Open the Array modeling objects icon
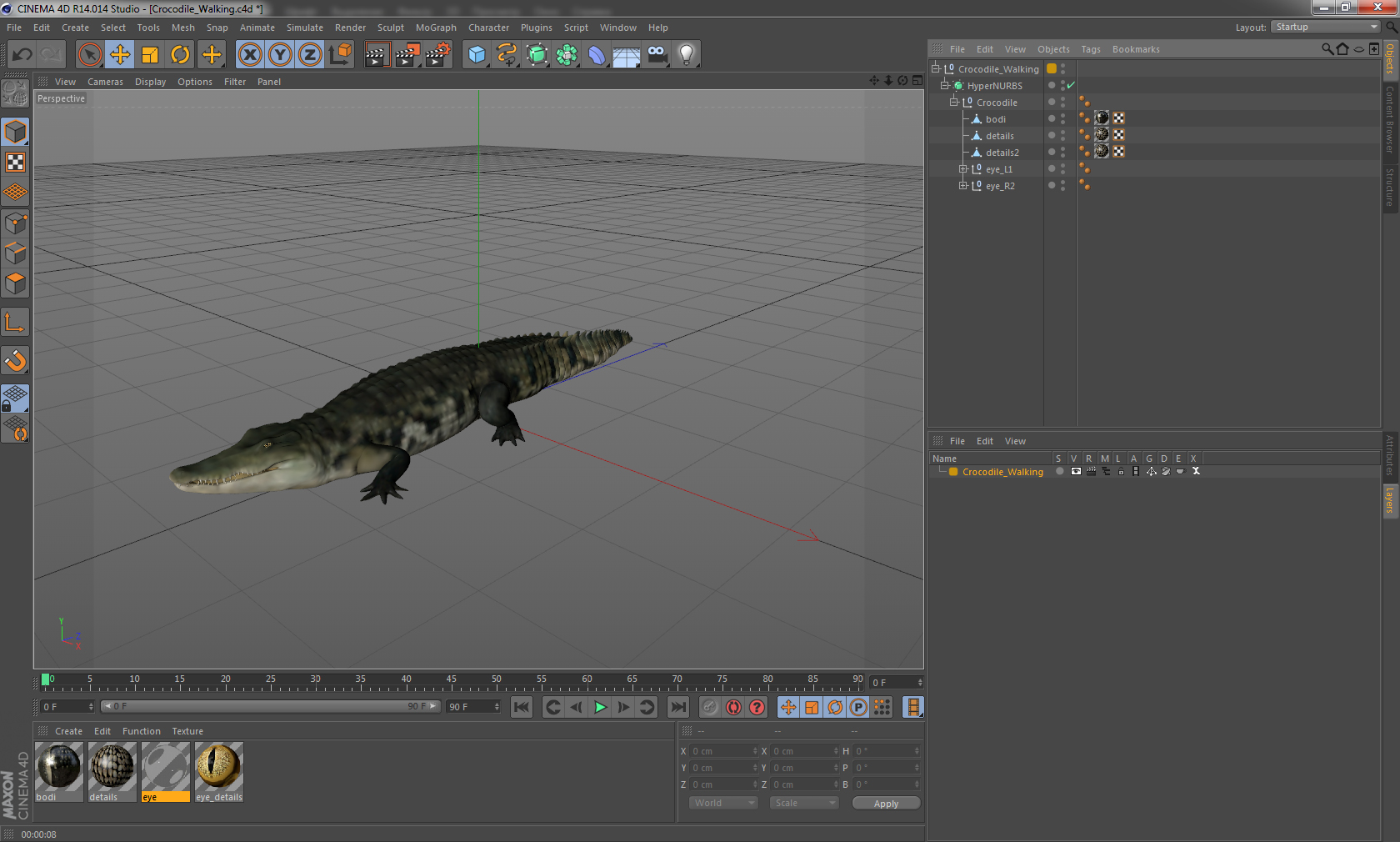 (x=567, y=55)
